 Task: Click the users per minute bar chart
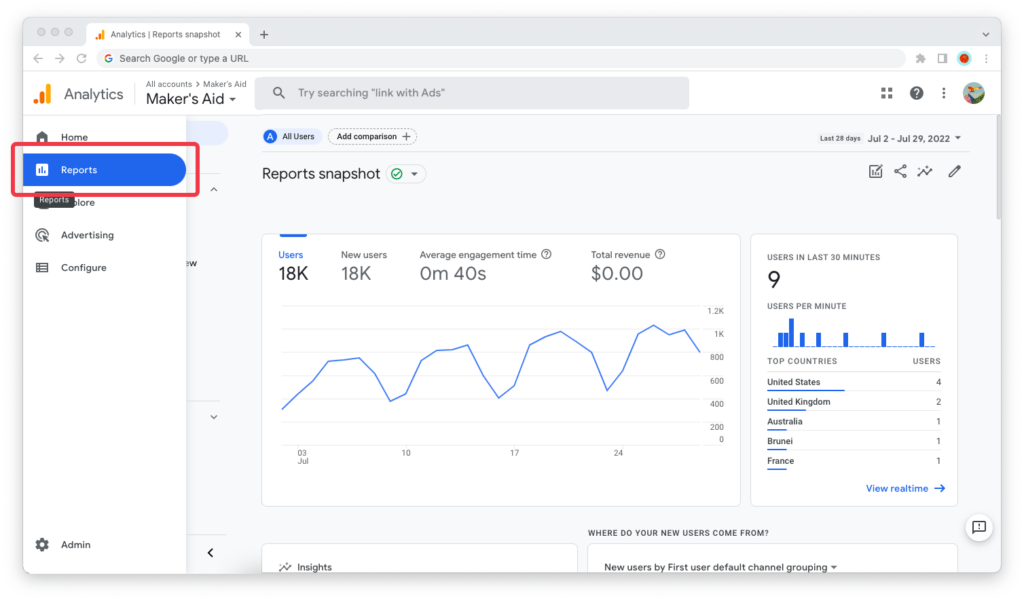pos(854,332)
